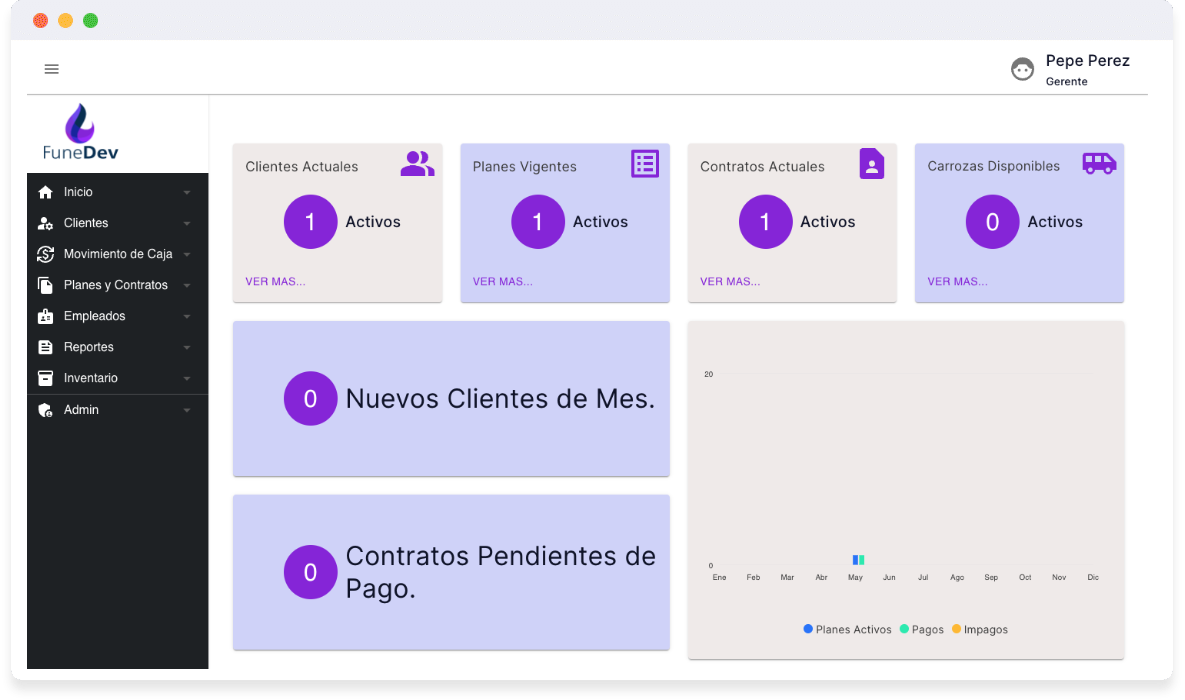Image resolution: width=1185 pixels, height=700 pixels.
Task: Select Inicio in the sidebar menu
Action: 78,192
